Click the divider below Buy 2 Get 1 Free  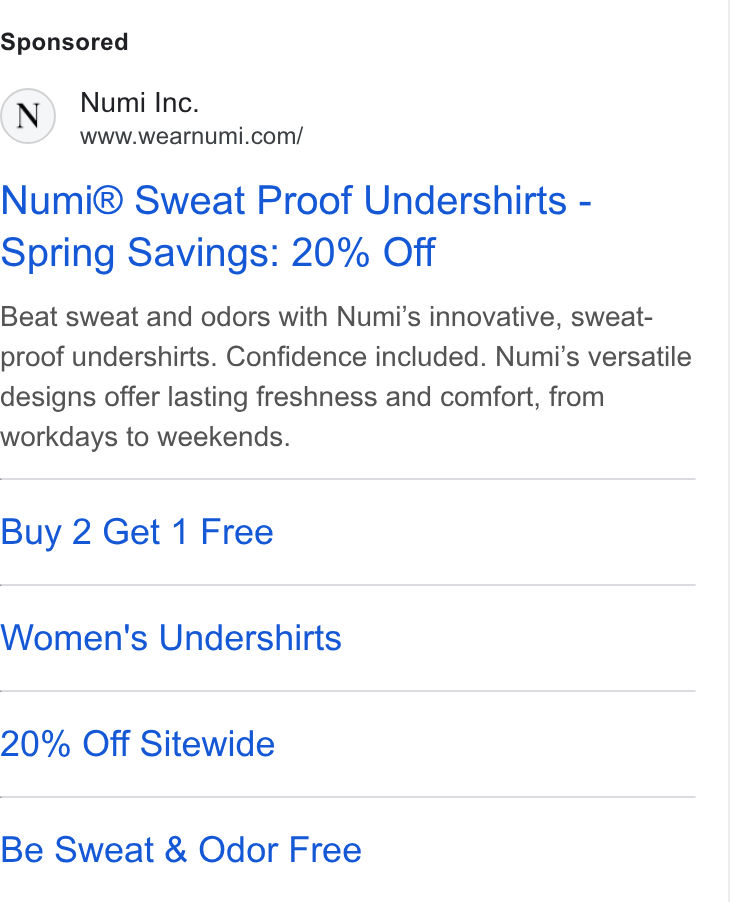point(347,584)
